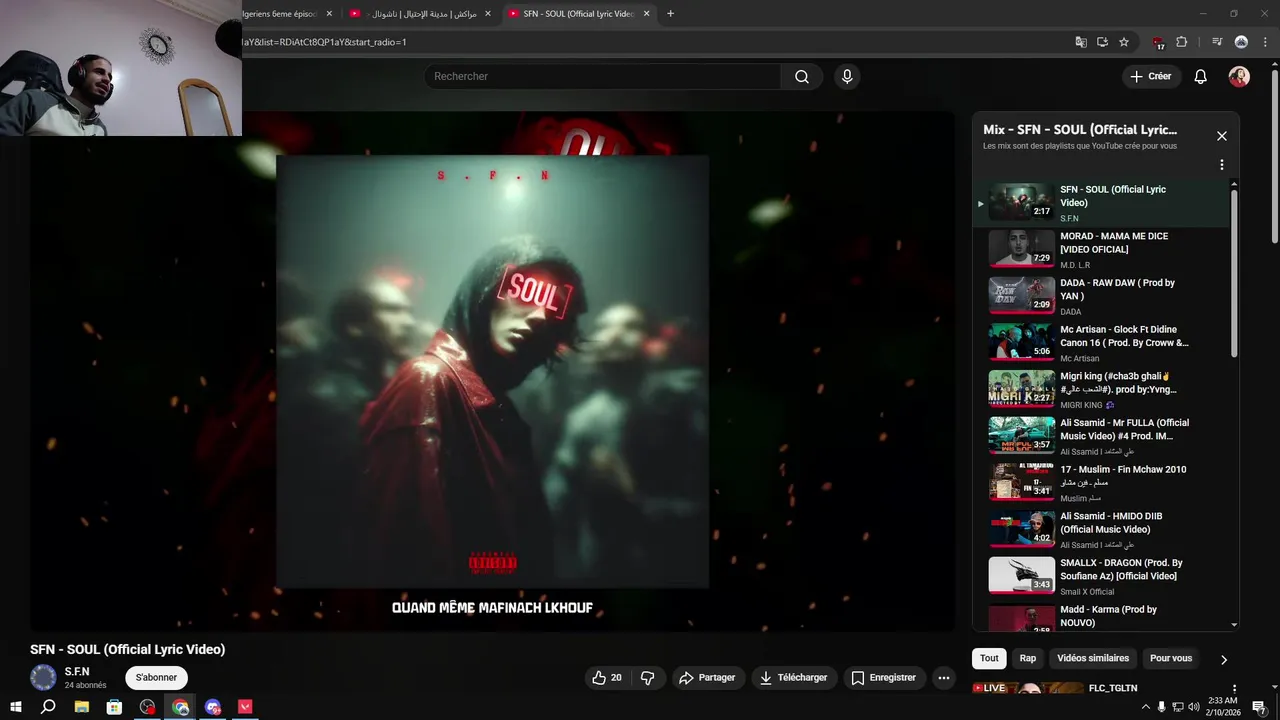Image resolution: width=1280 pixels, height=720 pixels.
Task: Click the Google Translate icon in address bar
Action: pyautogui.click(x=1081, y=42)
